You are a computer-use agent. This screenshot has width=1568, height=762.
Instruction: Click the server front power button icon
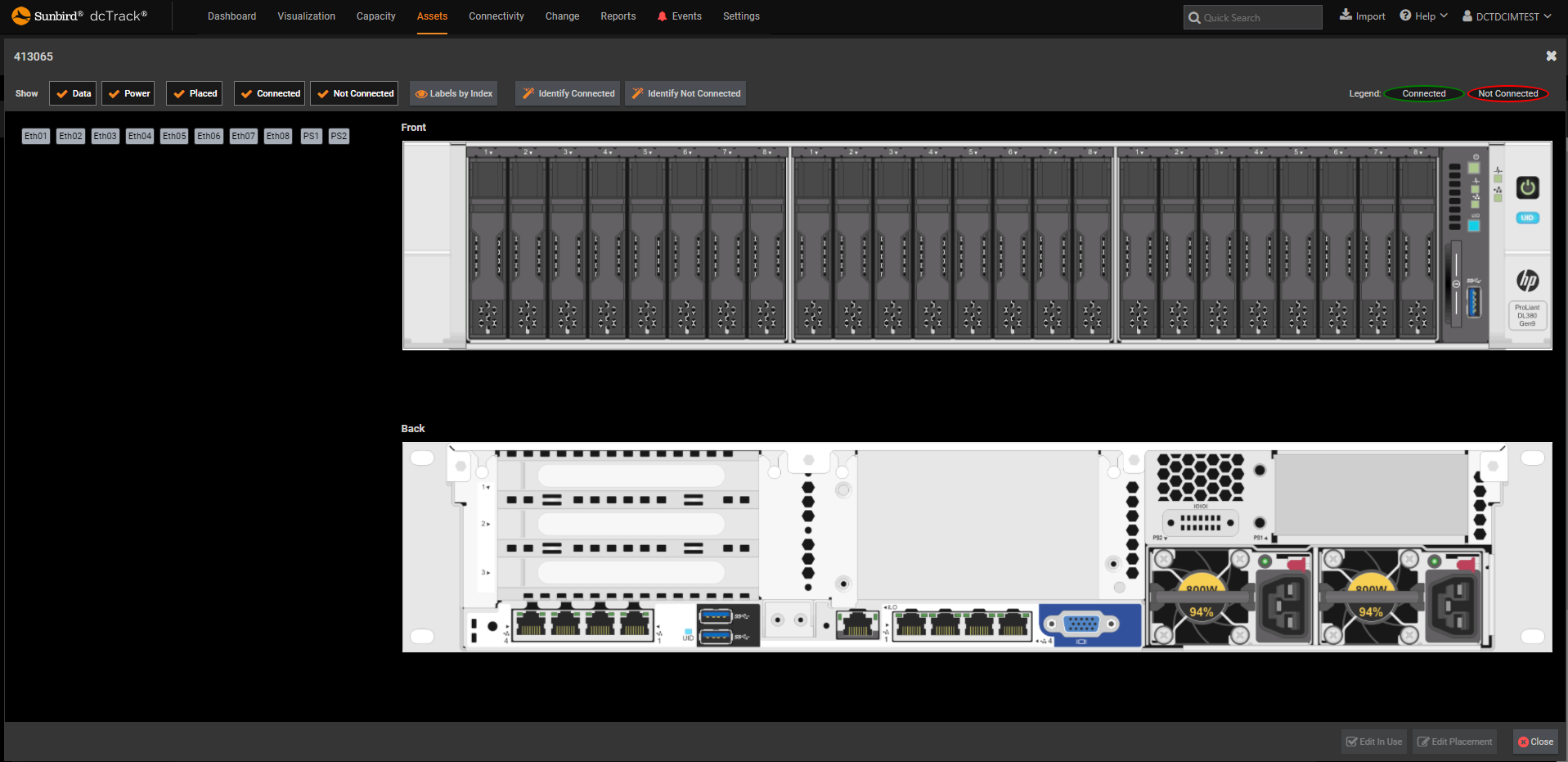(1527, 187)
